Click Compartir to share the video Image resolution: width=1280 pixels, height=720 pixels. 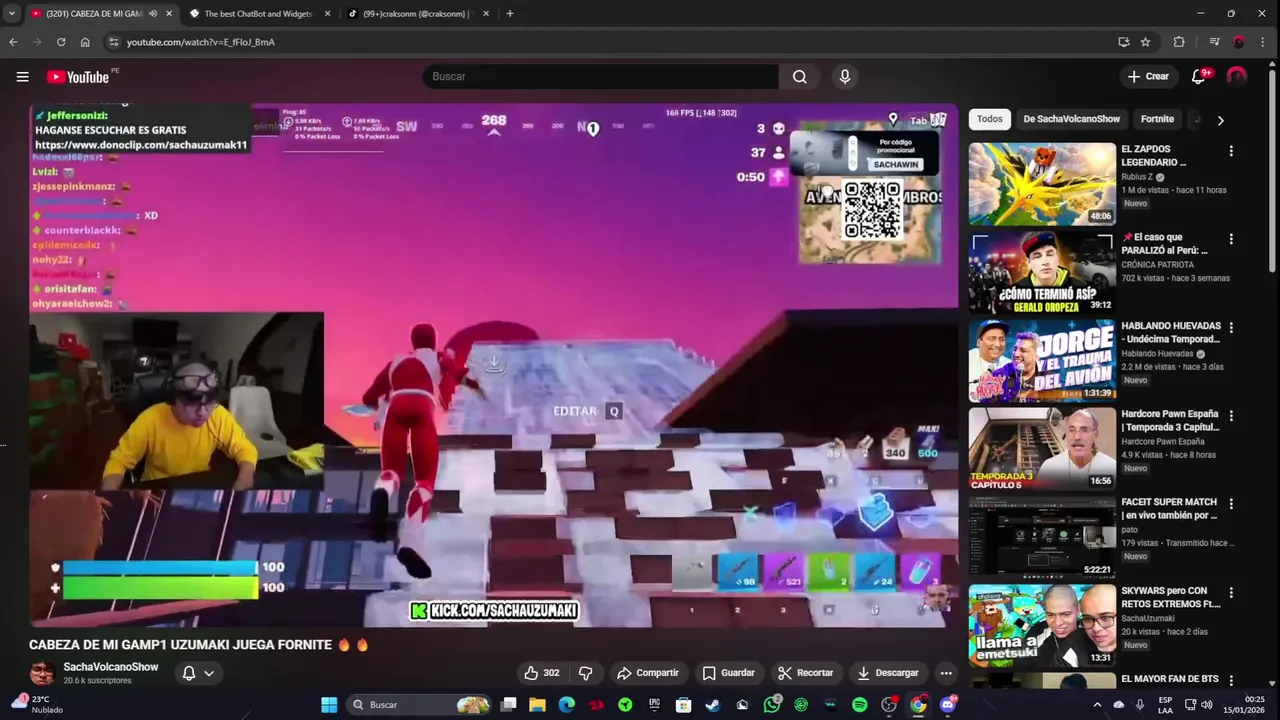point(647,673)
